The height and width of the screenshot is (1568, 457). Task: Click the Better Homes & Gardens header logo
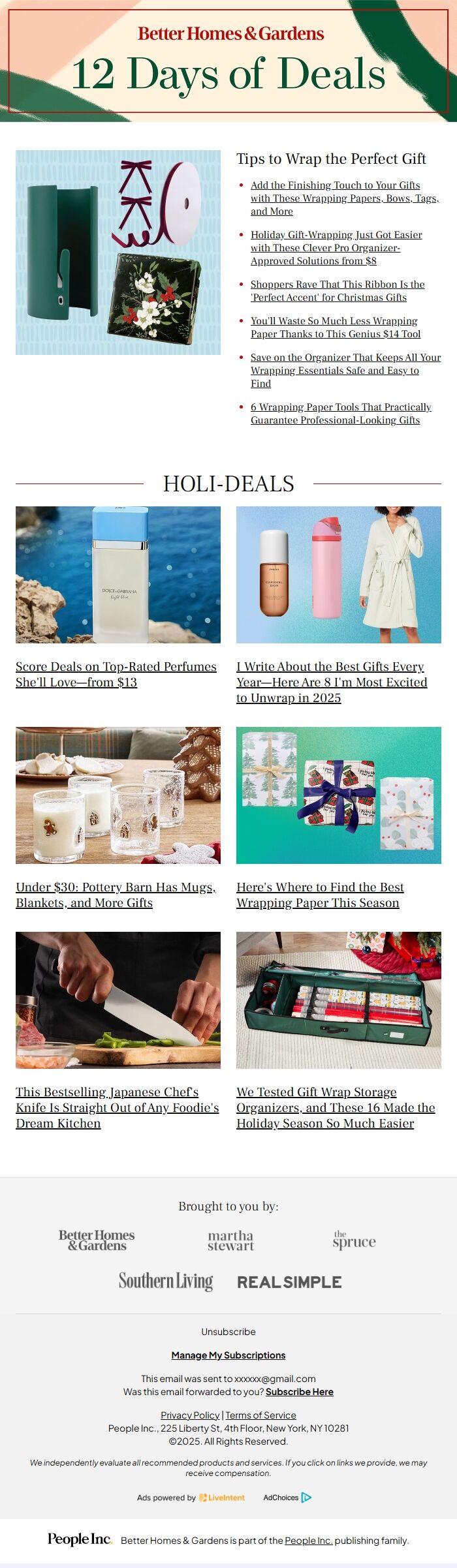click(x=230, y=33)
